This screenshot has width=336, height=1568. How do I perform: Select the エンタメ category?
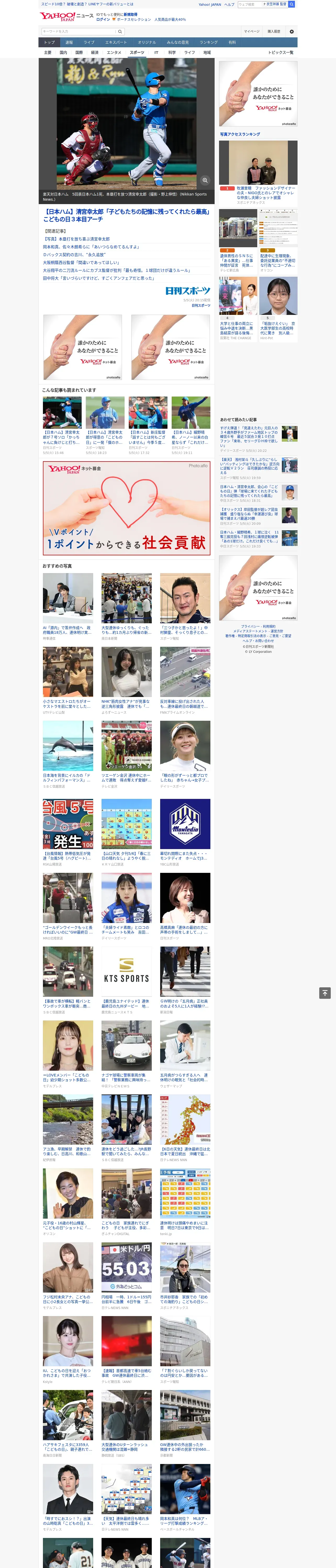[x=114, y=52]
